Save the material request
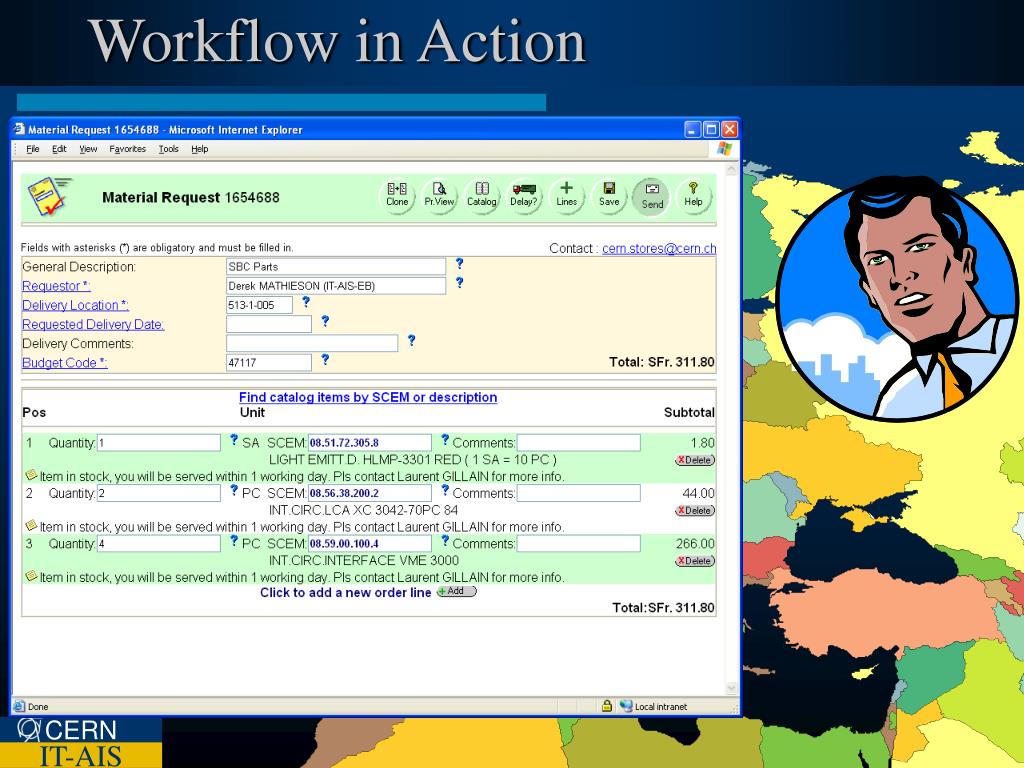 pyautogui.click(x=609, y=195)
